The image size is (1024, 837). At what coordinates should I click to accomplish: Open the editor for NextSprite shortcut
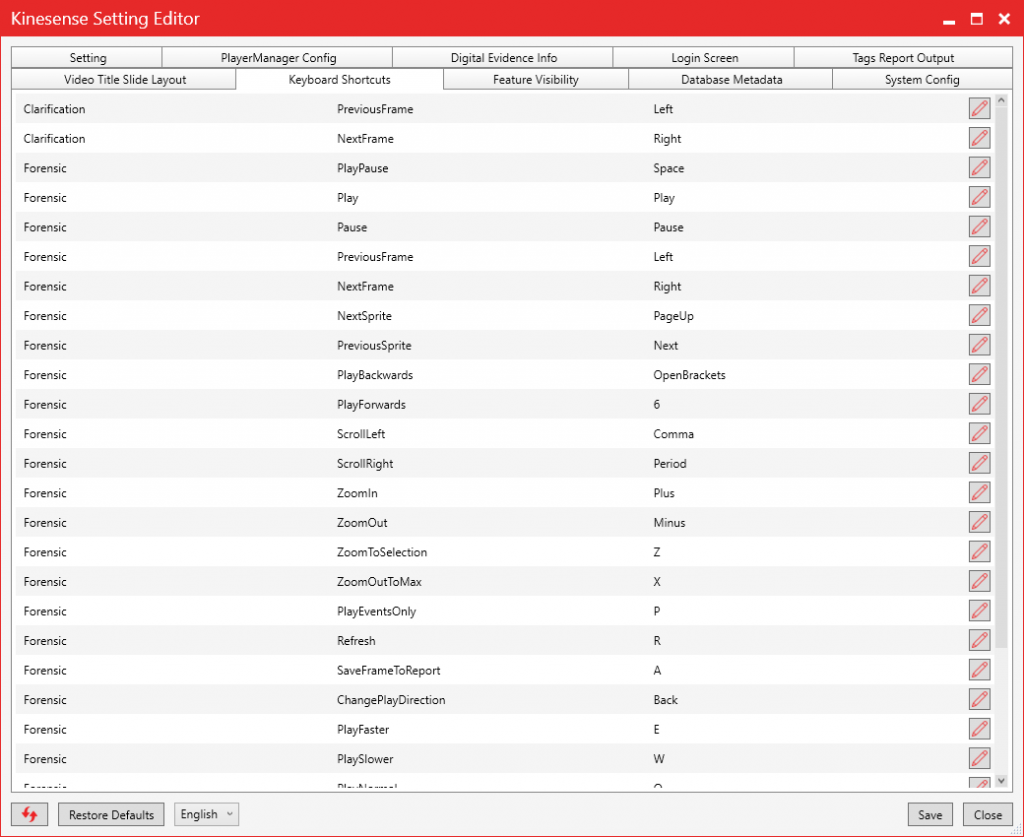coord(979,315)
